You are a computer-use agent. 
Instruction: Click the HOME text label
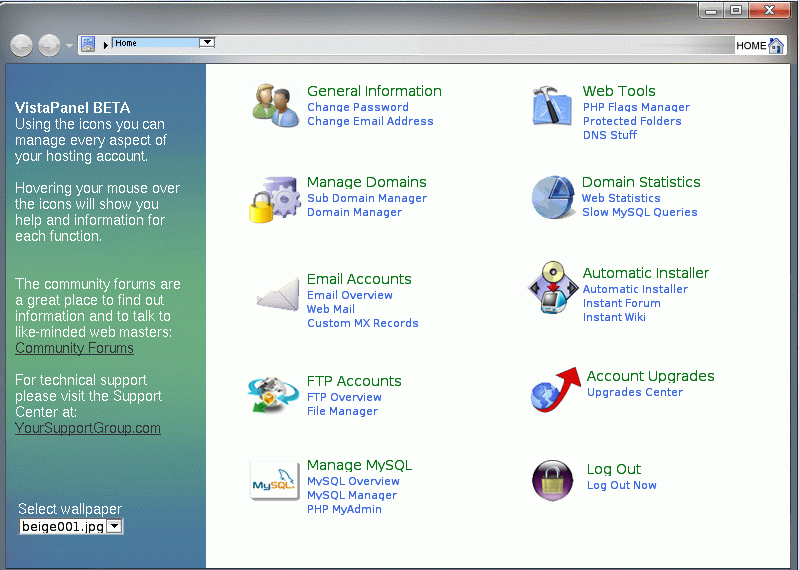click(x=751, y=46)
